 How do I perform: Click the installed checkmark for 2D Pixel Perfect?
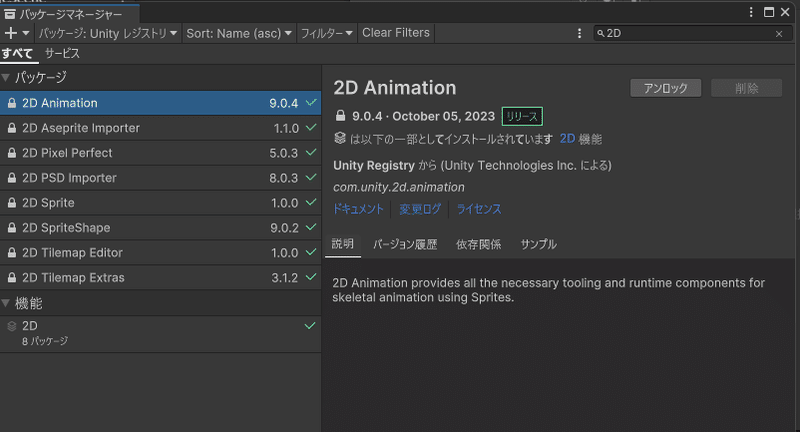(311, 153)
